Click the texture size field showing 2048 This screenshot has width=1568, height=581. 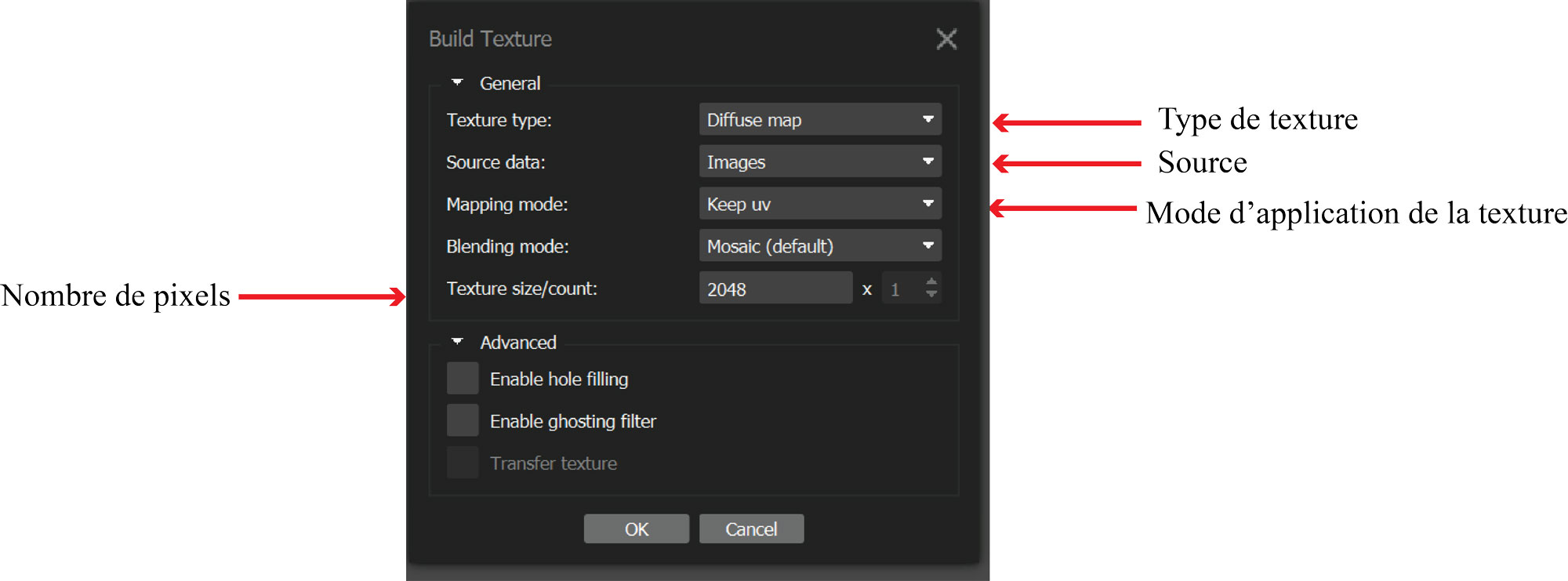click(x=775, y=289)
